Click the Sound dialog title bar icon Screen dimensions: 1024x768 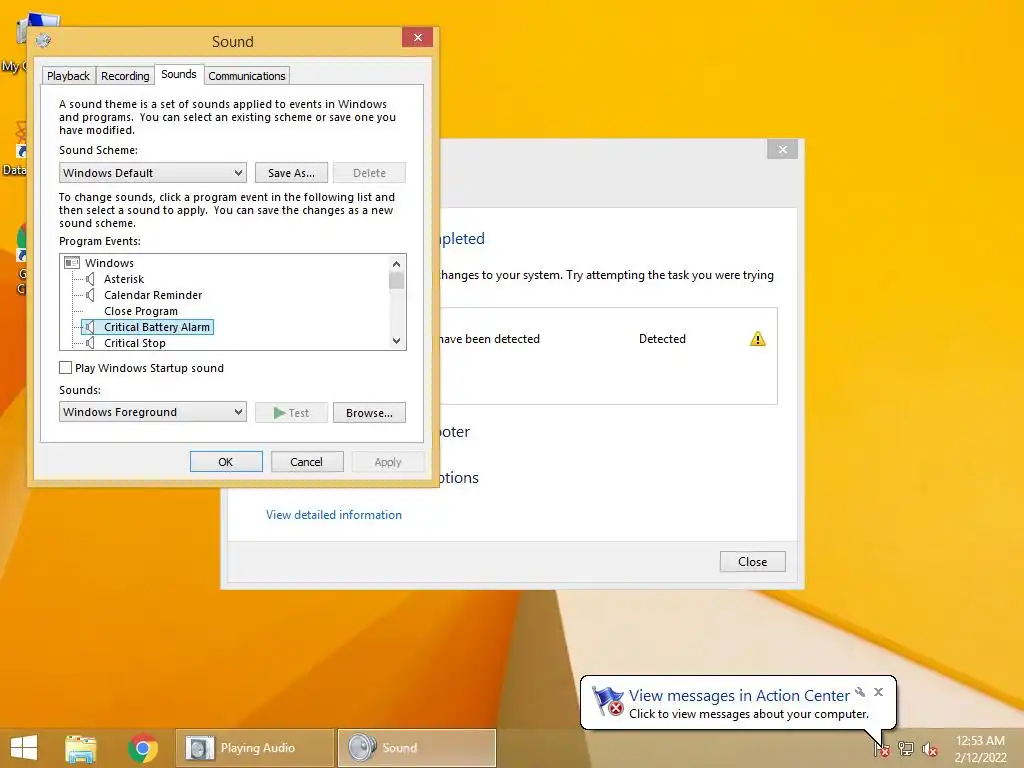click(43, 40)
